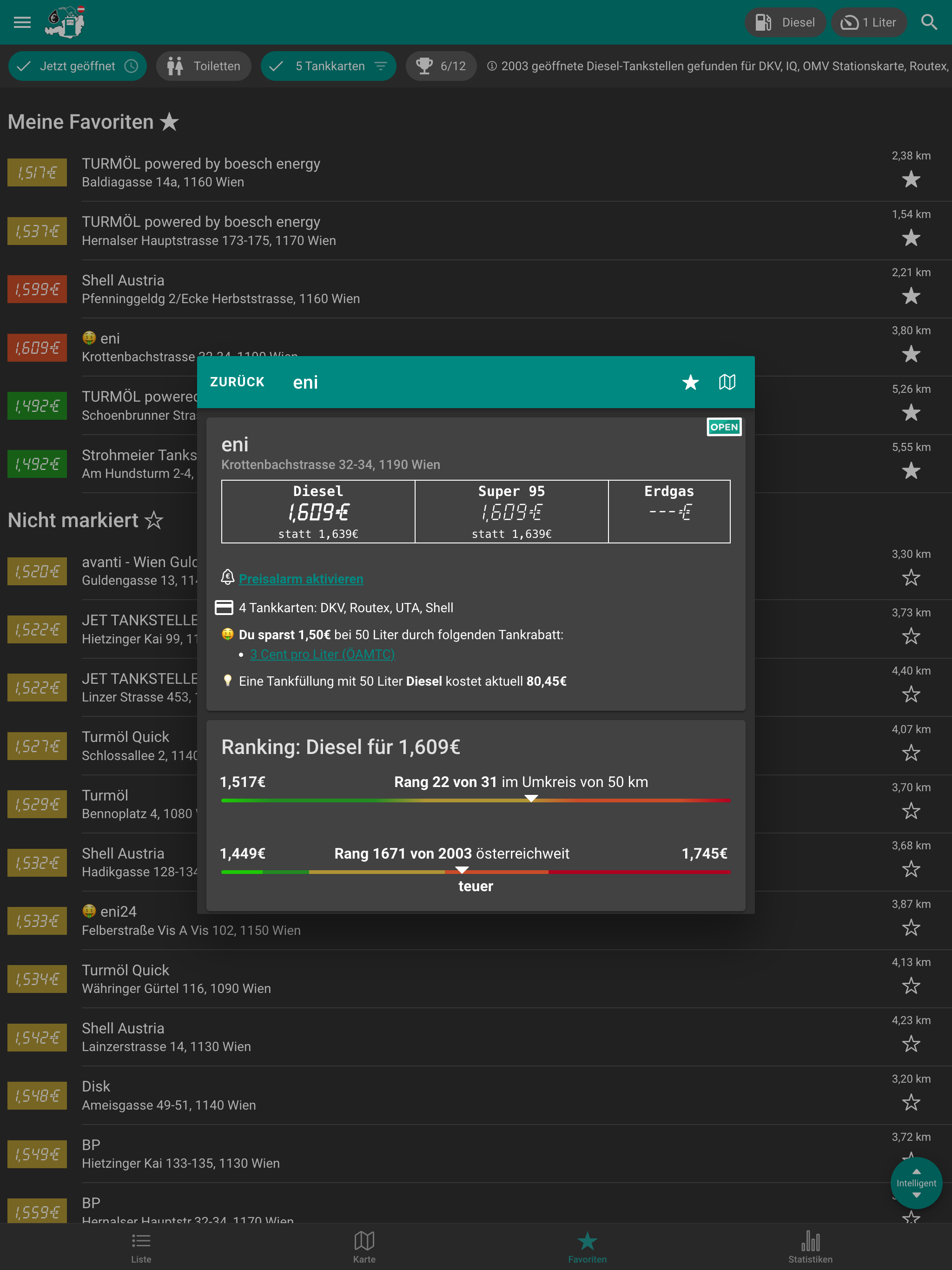Open 3 Cent pro Liter (ÖAMTC) link
Viewport: 952px width, 1270px height.
pyautogui.click(x=322, y=654)
